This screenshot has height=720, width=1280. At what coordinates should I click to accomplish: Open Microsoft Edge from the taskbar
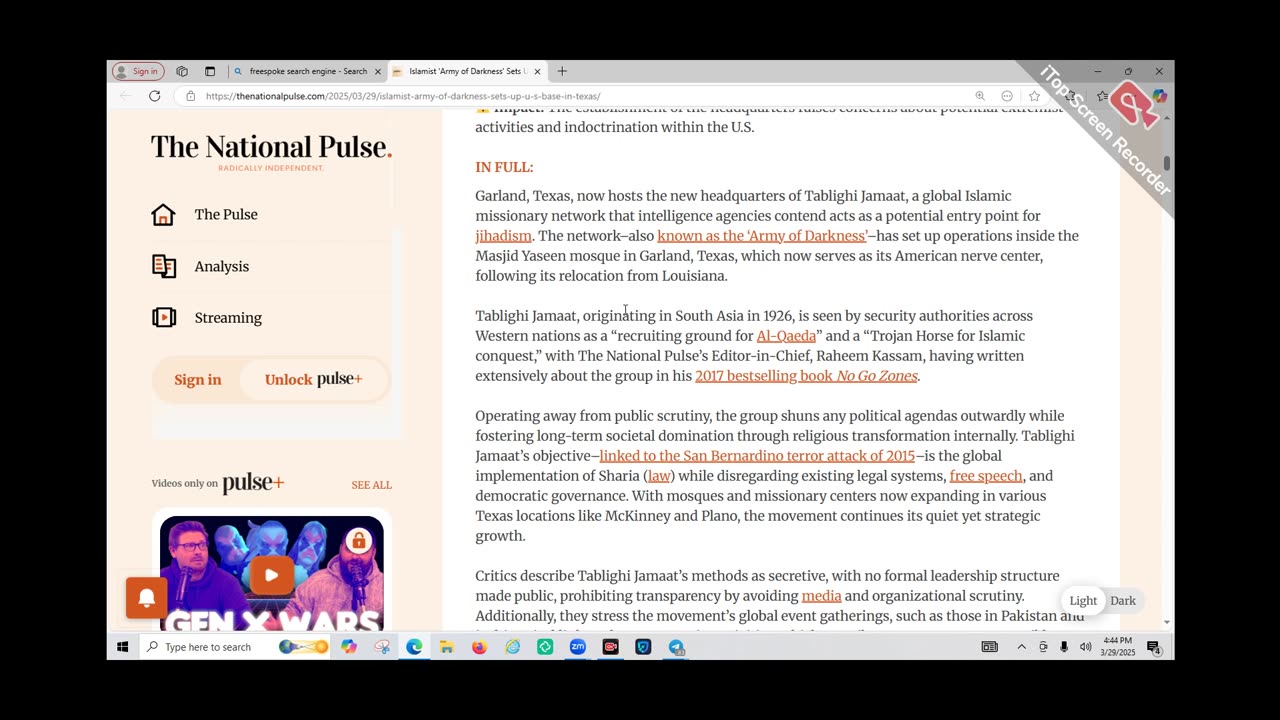pyautogui.click(x=414, y=647)
